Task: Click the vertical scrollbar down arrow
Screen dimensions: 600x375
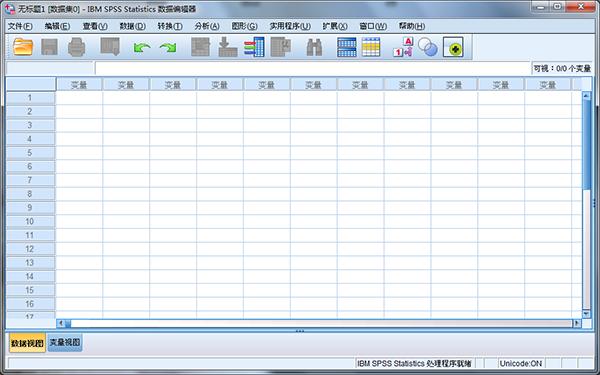Action: (x=586, y=314)
